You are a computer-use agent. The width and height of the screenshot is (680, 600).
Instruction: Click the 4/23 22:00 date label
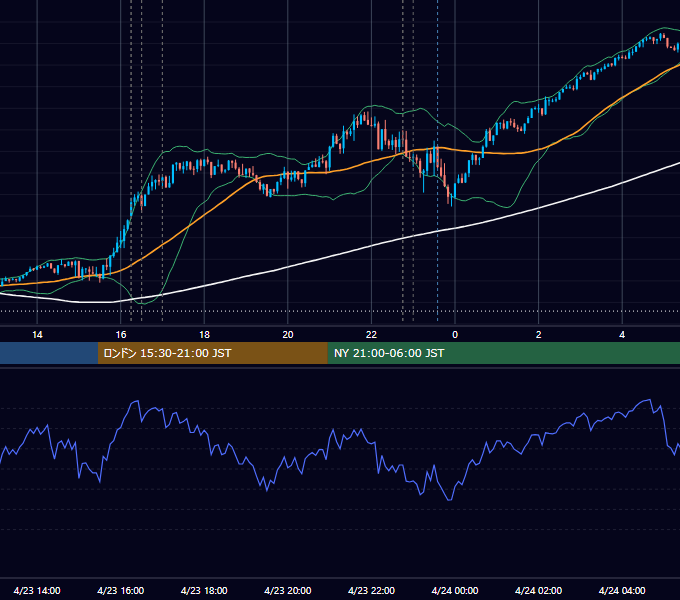(x=371, y=590)
